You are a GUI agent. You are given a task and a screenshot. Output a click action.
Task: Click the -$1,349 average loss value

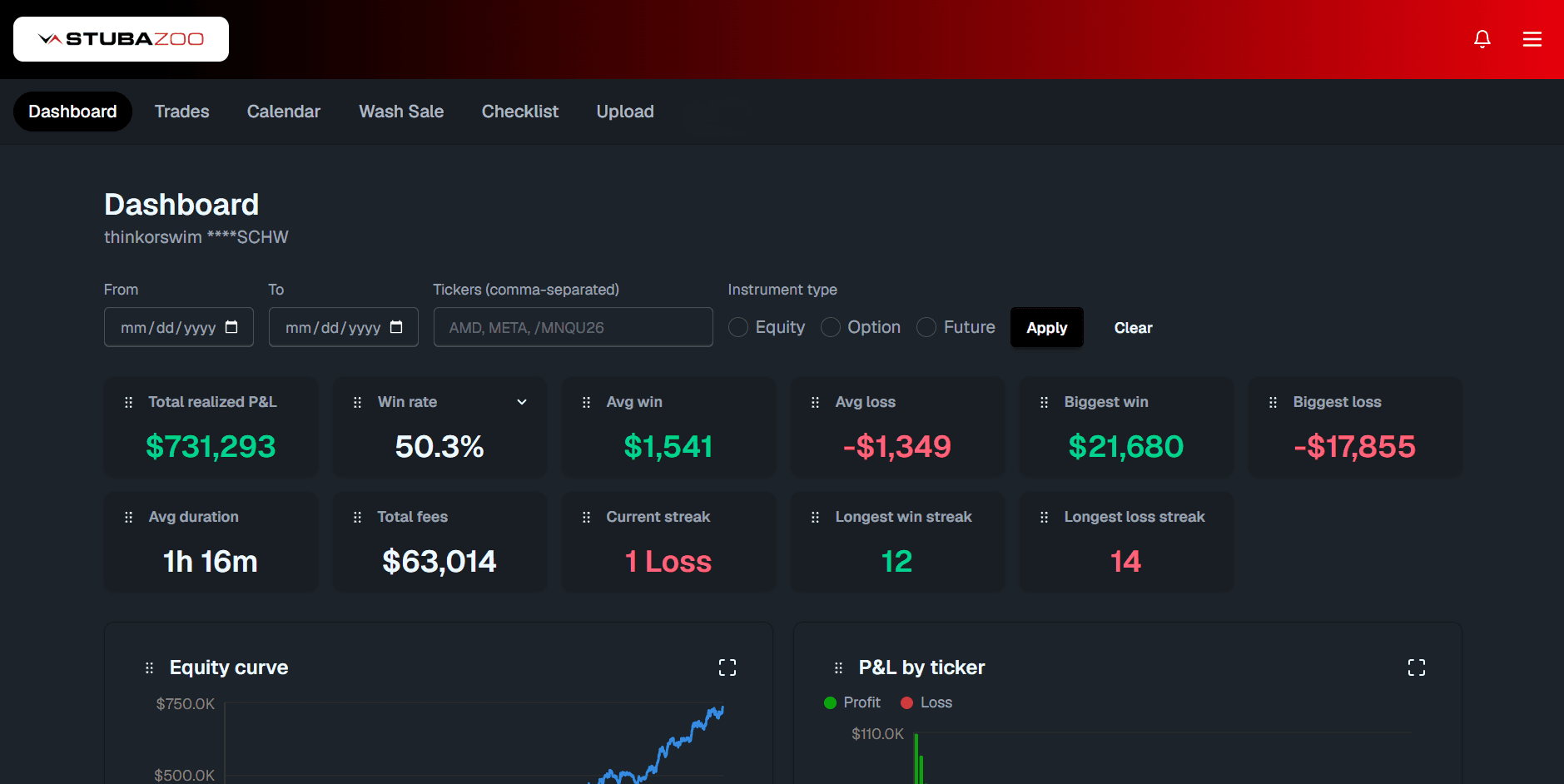(897, 447)
